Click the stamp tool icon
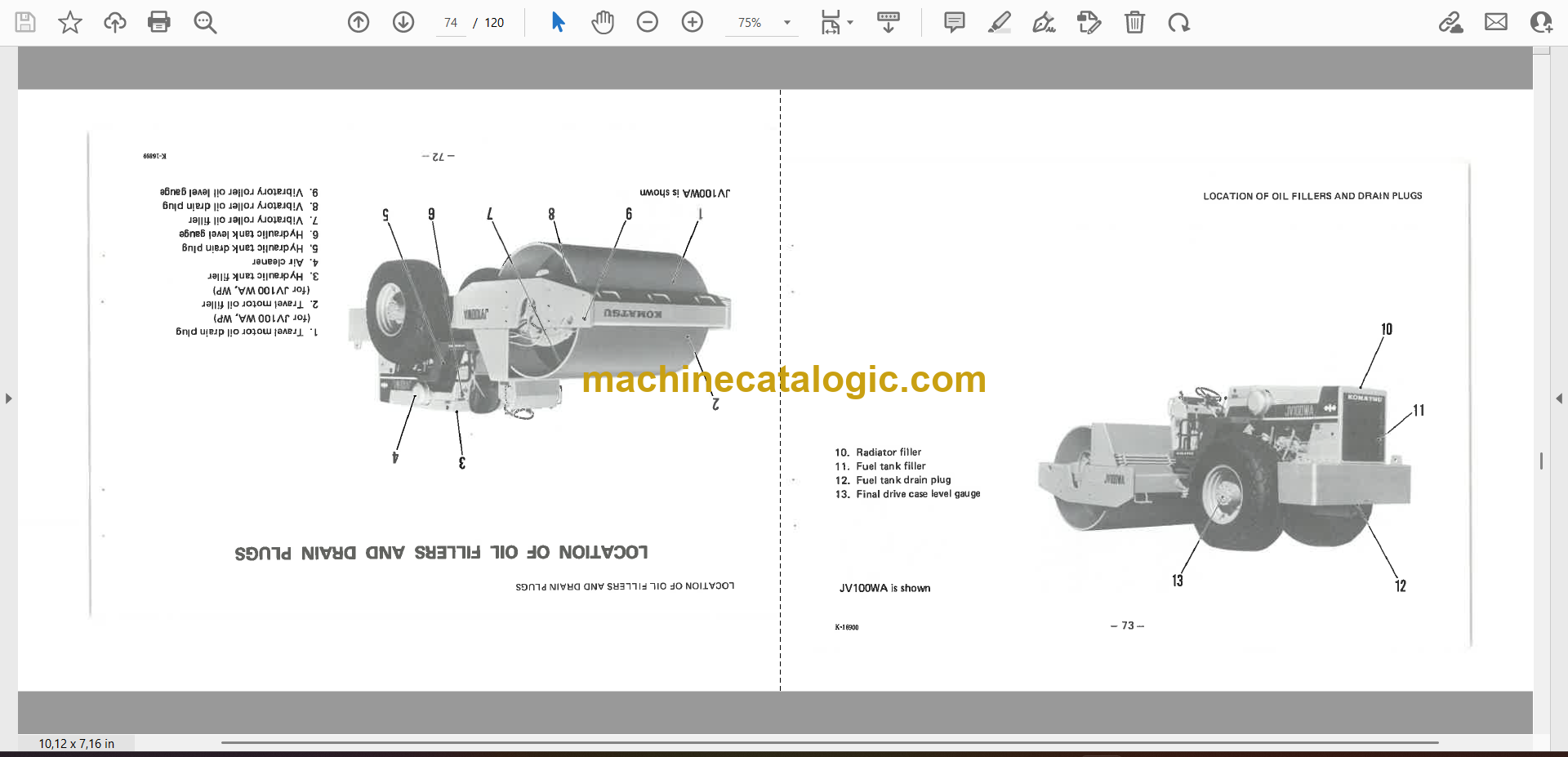Image resolution: width=1568 pixels, height=757 pixels. pyautogui.click(x=1089, y=22)
